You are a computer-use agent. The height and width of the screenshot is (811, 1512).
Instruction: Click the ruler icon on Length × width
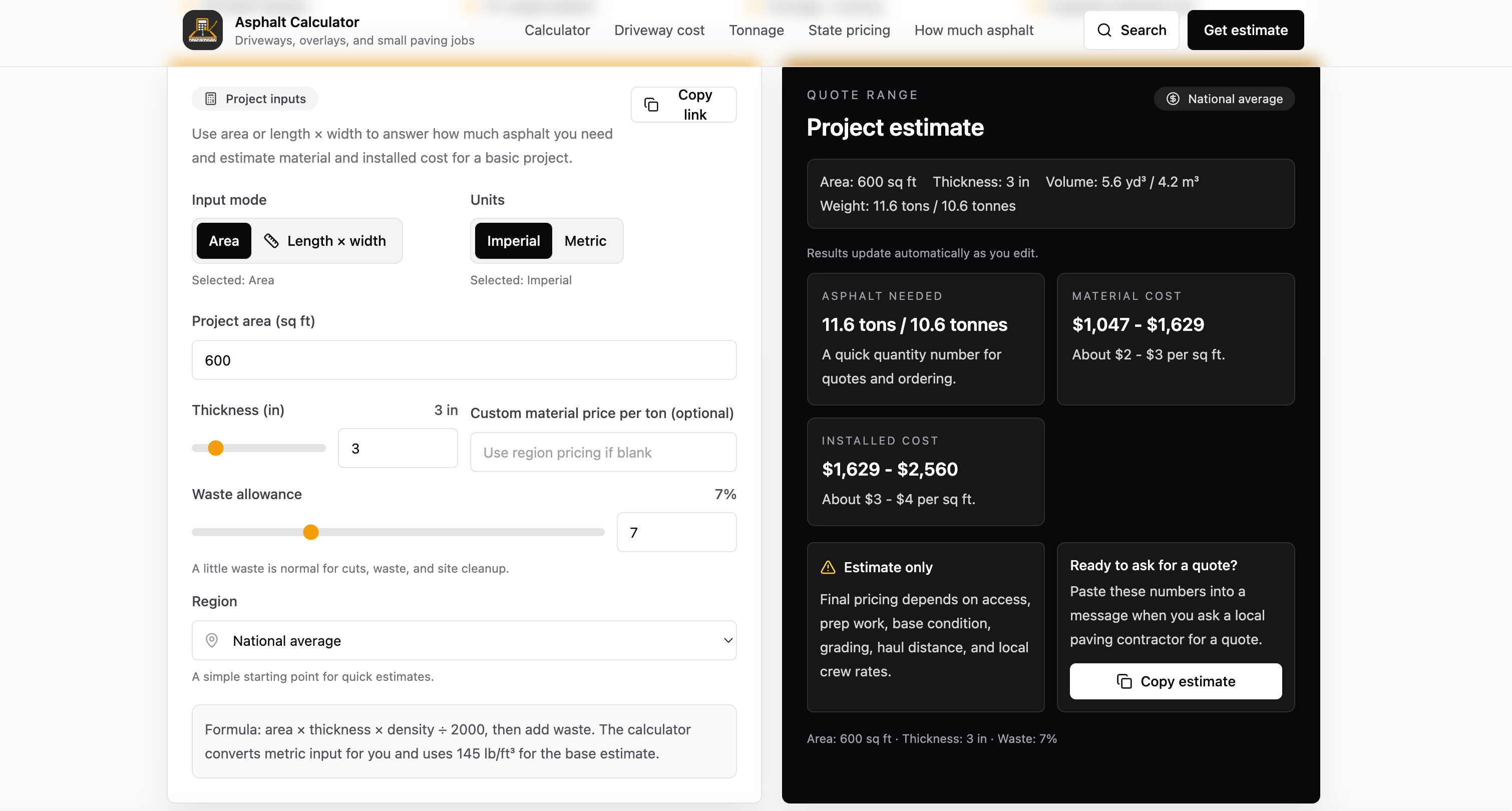click(271, 241)
